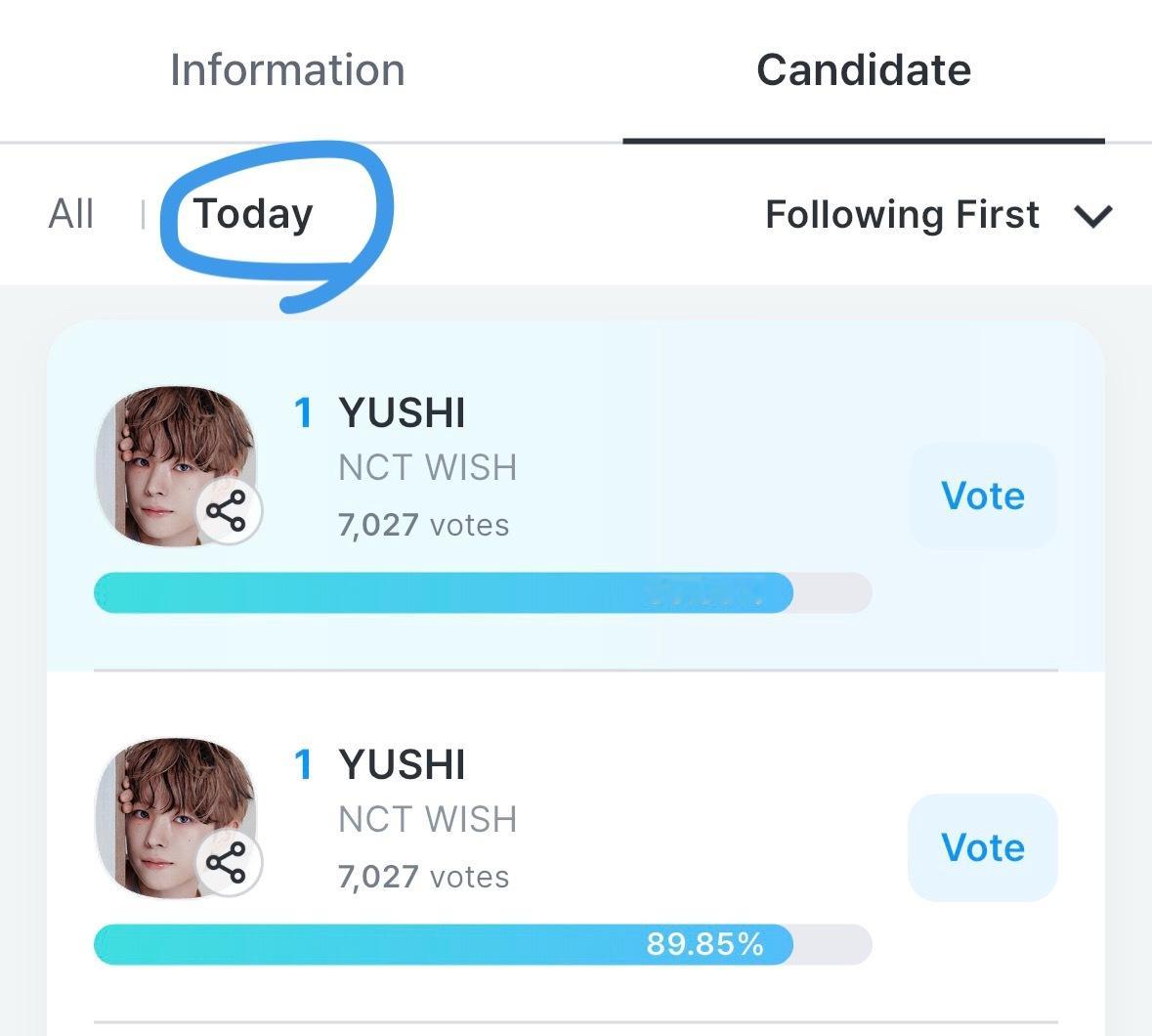Open YUSHI name in highlighted card
The height and width of the screenshot is (1036, 1152).
coord(402,412)
